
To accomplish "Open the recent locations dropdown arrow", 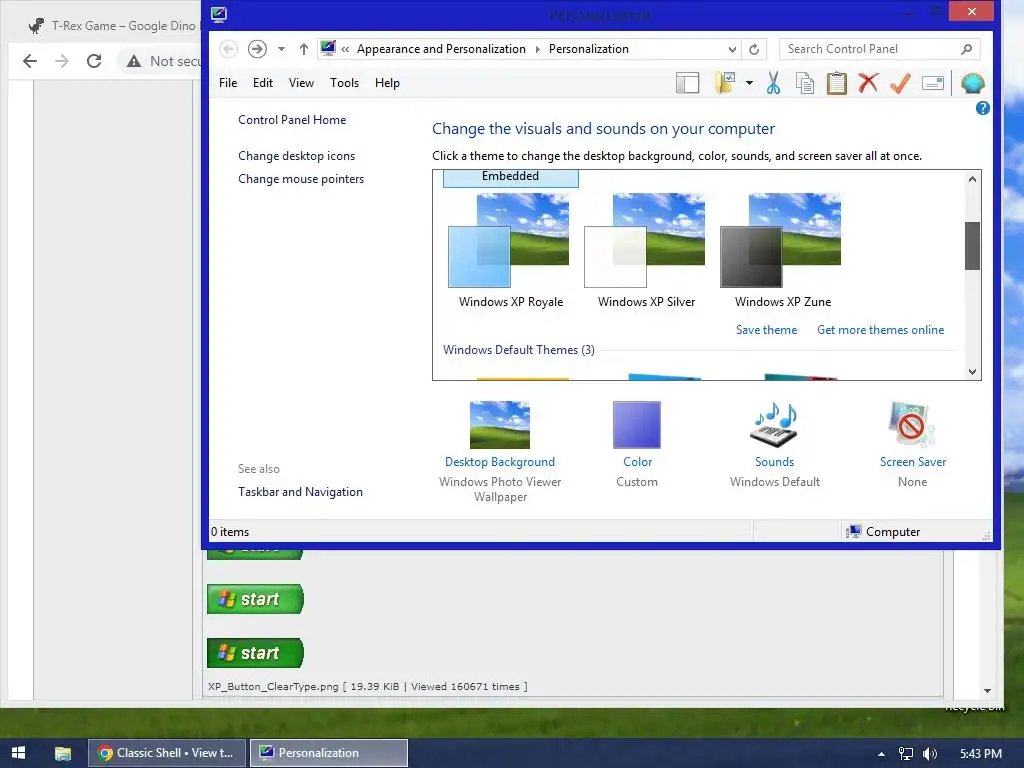I will tap(281, 49).
